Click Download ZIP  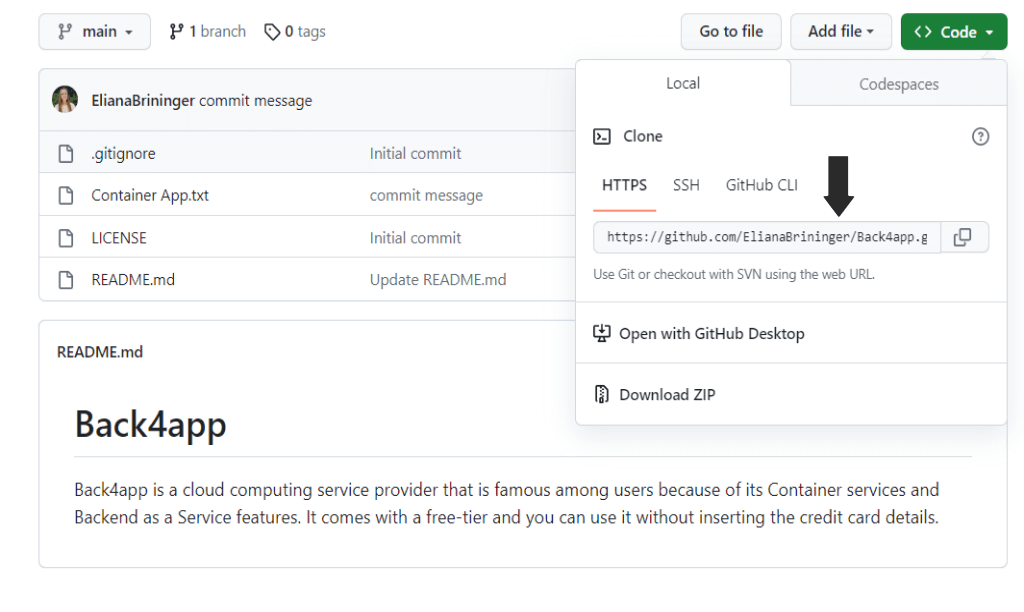[x=667, y=395]
